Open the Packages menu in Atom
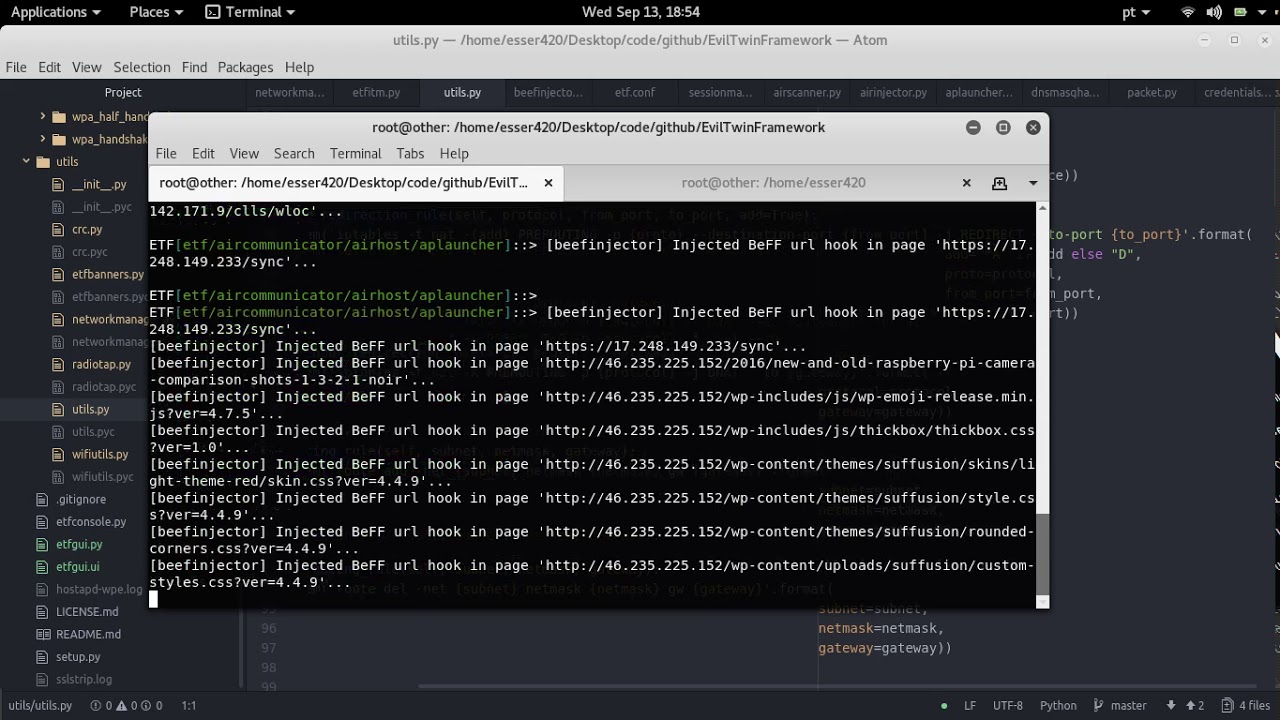The image size is (1280, 720). [245, 67]
